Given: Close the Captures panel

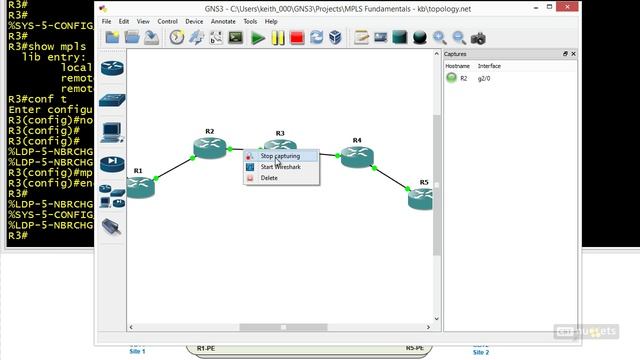Looking at the screenshot, I should point(573,53).
